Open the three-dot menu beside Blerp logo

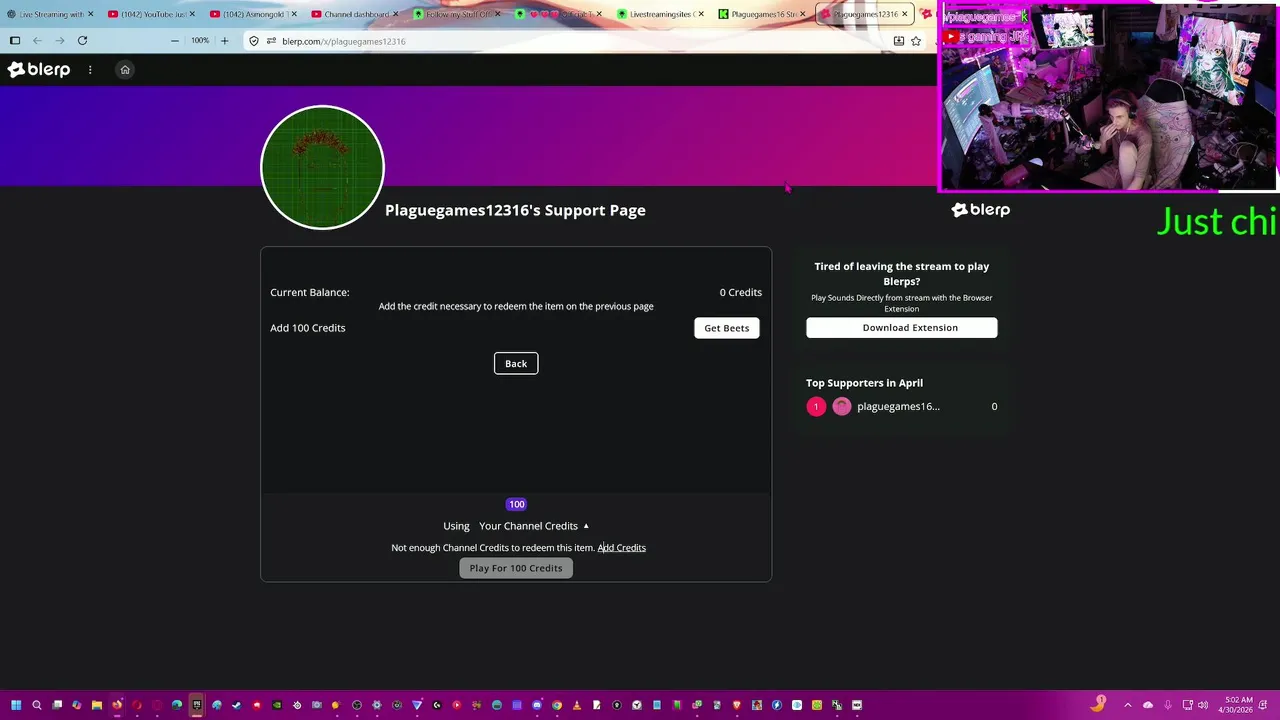(90, 70)
